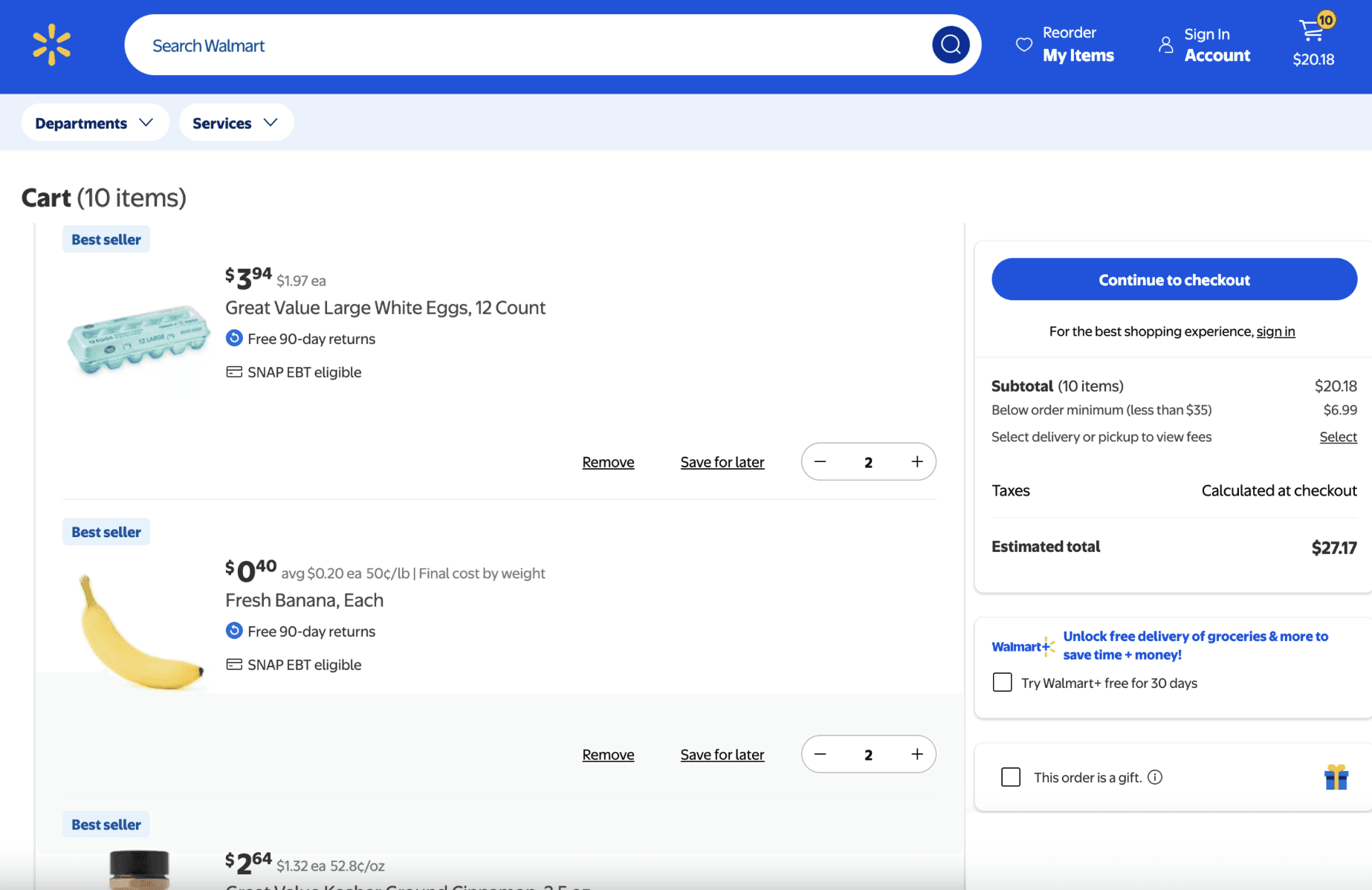Click Sign In Account label

point(1217,45)
